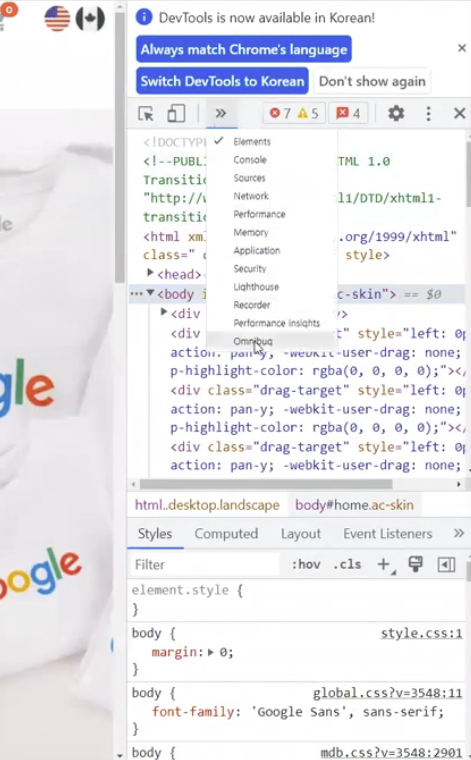The width and height of the screenshot is (471, 760).
Task: Open the DevTools three-dot customize menu
Action: [x=428, y=113]
